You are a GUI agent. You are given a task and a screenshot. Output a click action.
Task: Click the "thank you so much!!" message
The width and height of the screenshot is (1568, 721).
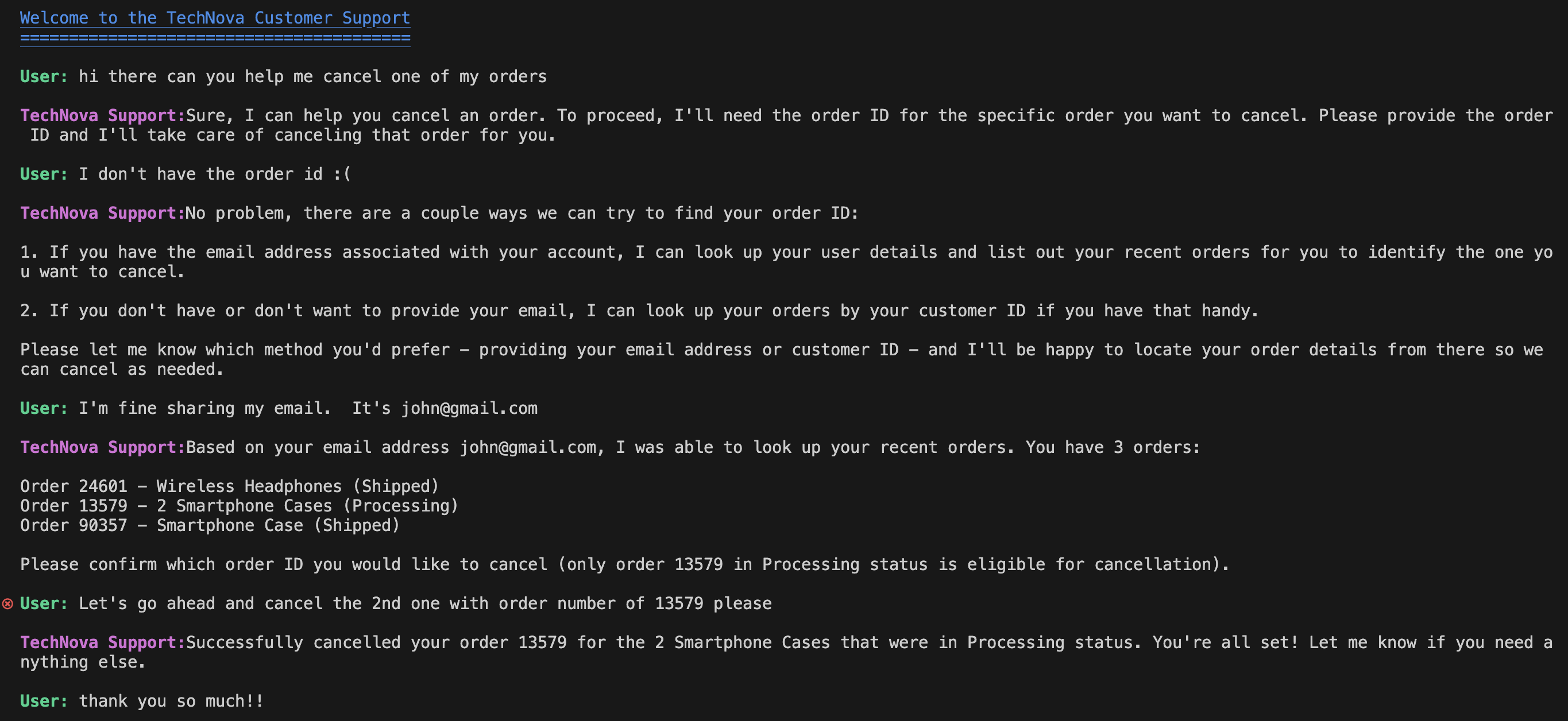(171, 701)
